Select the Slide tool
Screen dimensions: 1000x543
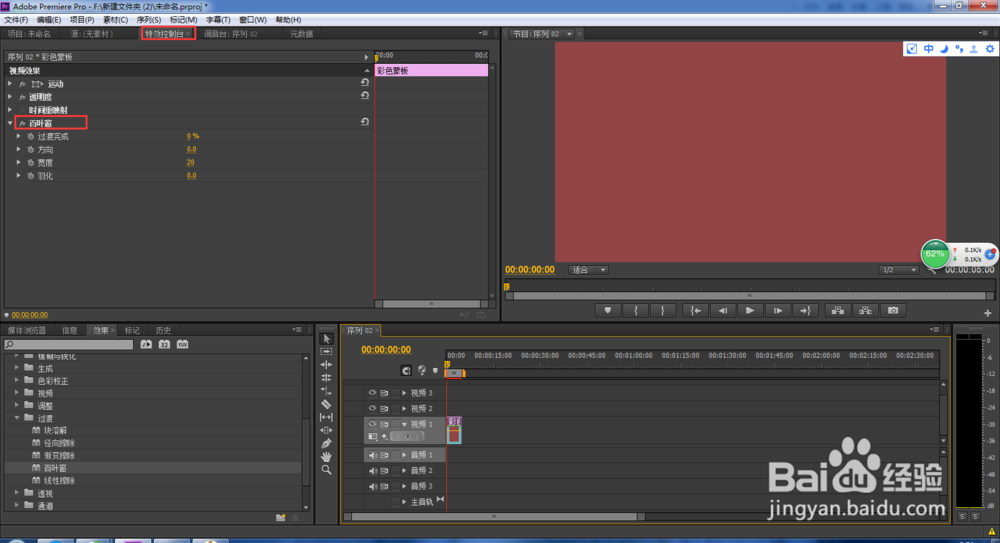pos(327,430)
